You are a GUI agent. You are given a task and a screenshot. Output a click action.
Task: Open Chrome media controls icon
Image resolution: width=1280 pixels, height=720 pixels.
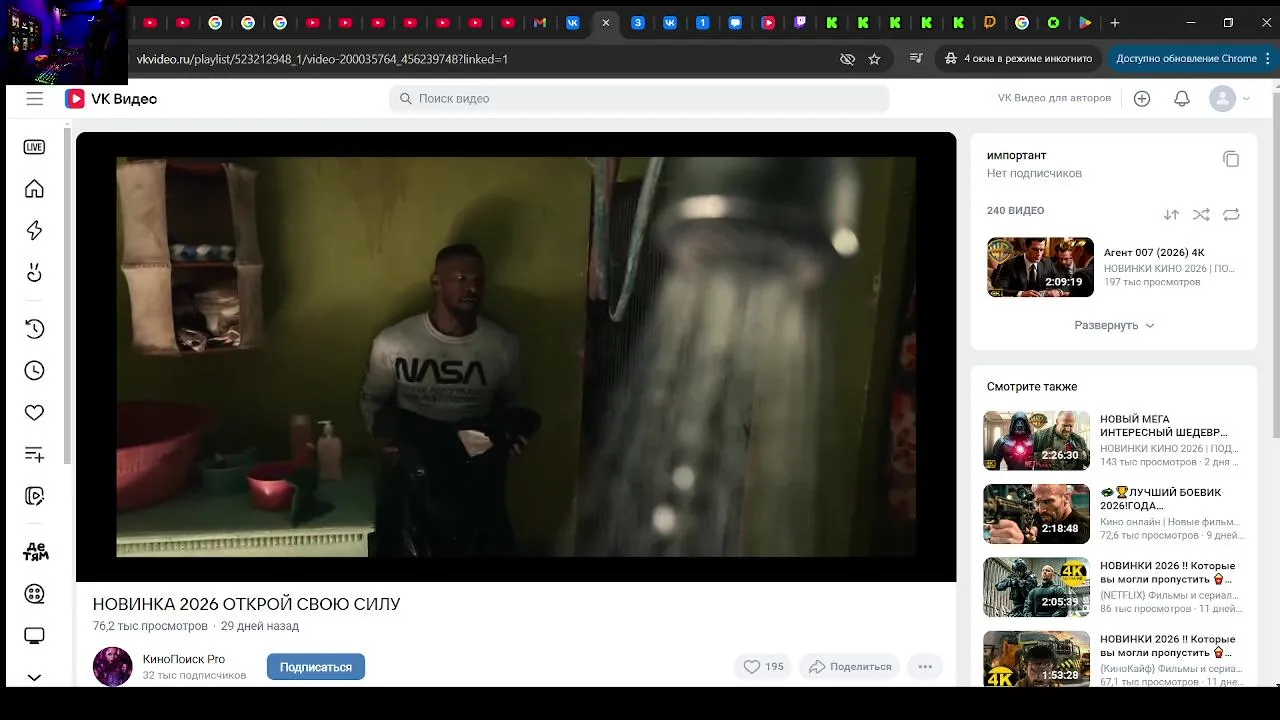(x=916, y=59)
